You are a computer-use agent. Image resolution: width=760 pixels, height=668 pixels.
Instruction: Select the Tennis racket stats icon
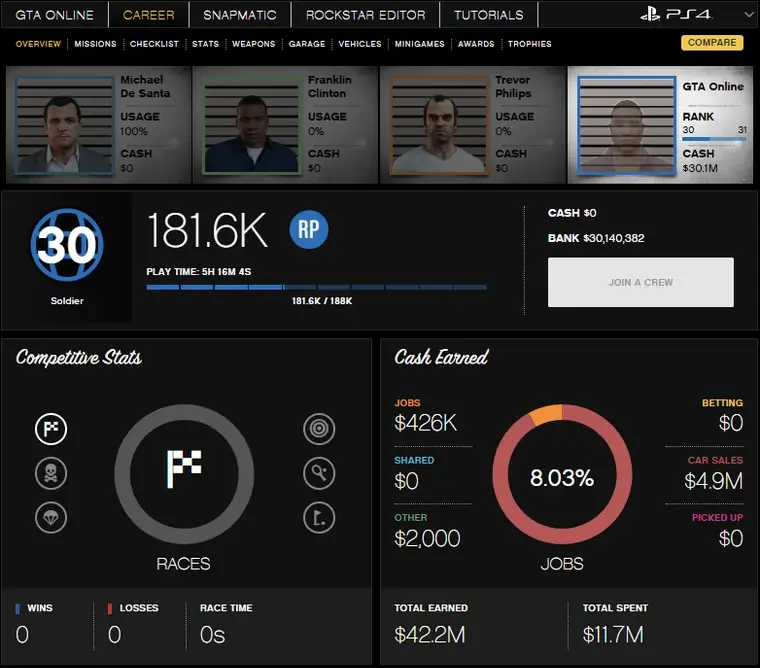click(319, 473)
